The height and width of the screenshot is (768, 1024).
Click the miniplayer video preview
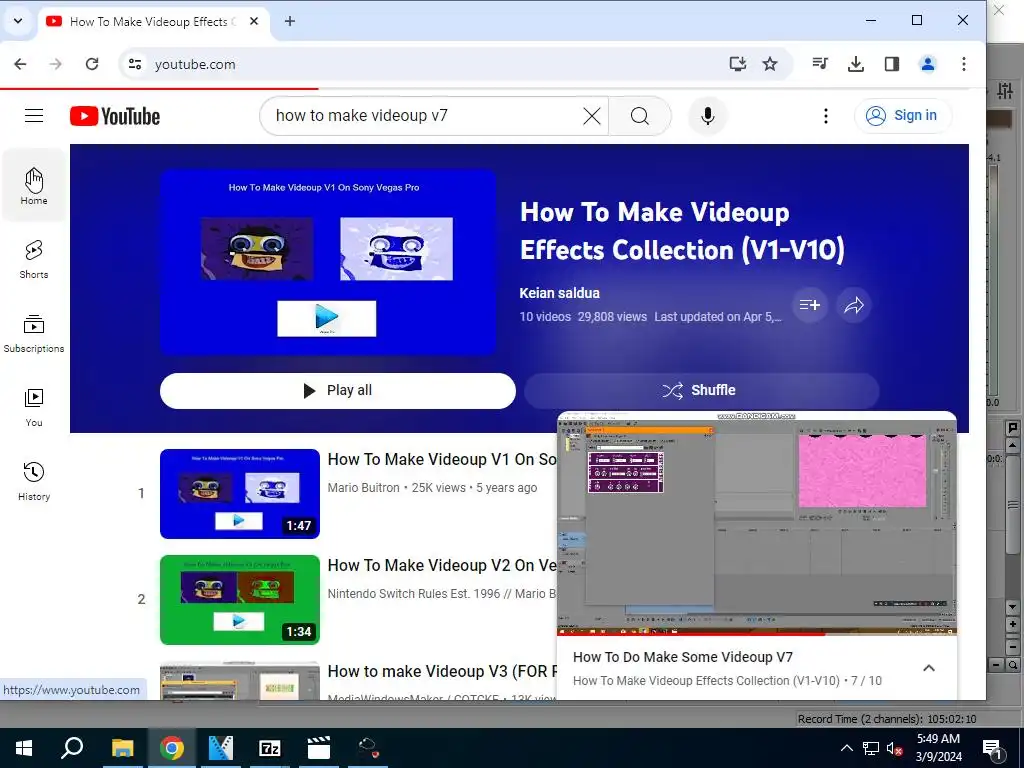tap(756, 522)
